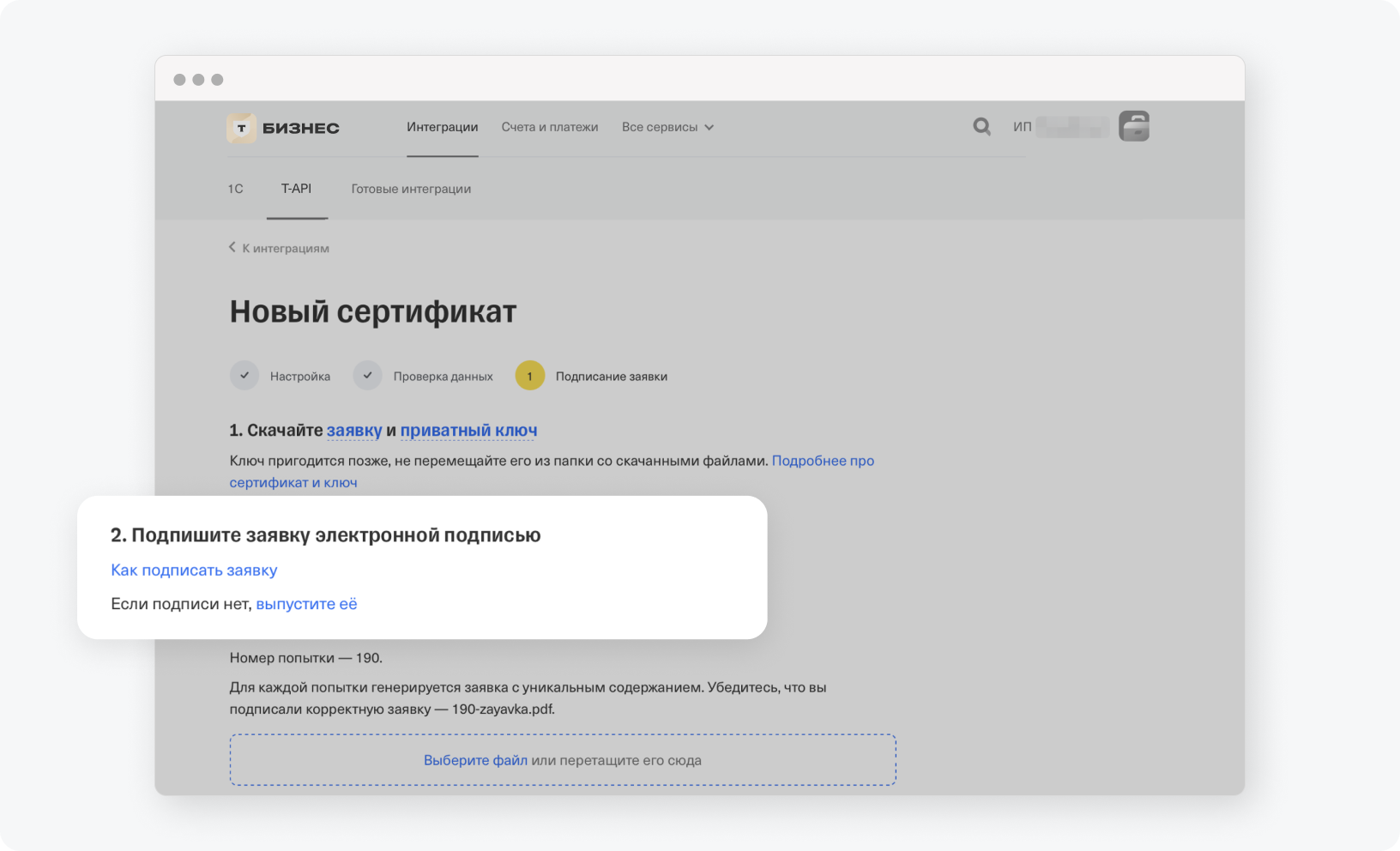Switch to Готовые интеграции tab
The width and height of the screenshot is (1400, 851).
pyautogui.click(x=411, y=189)
